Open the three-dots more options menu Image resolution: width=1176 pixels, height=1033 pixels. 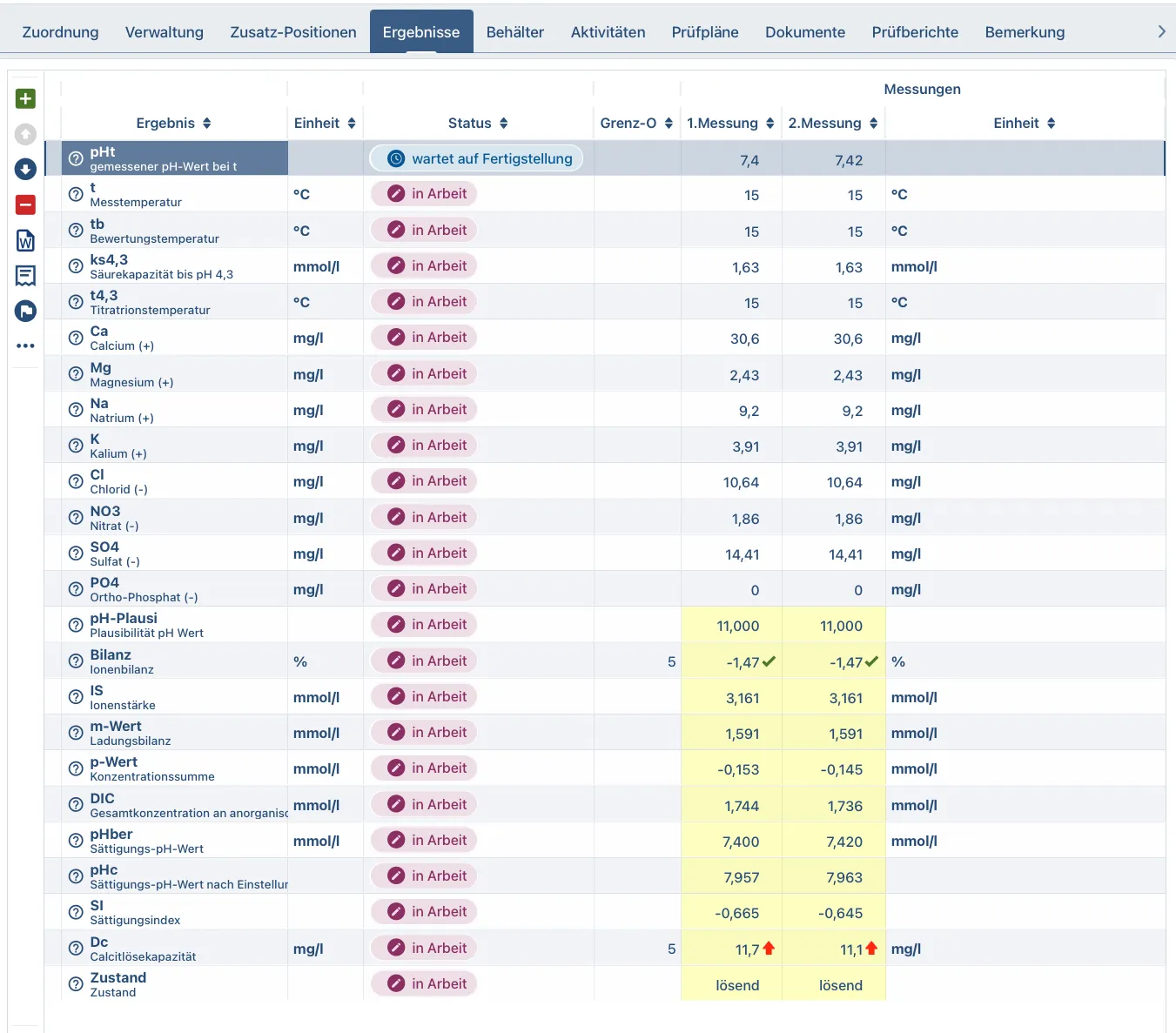[25, 345]
